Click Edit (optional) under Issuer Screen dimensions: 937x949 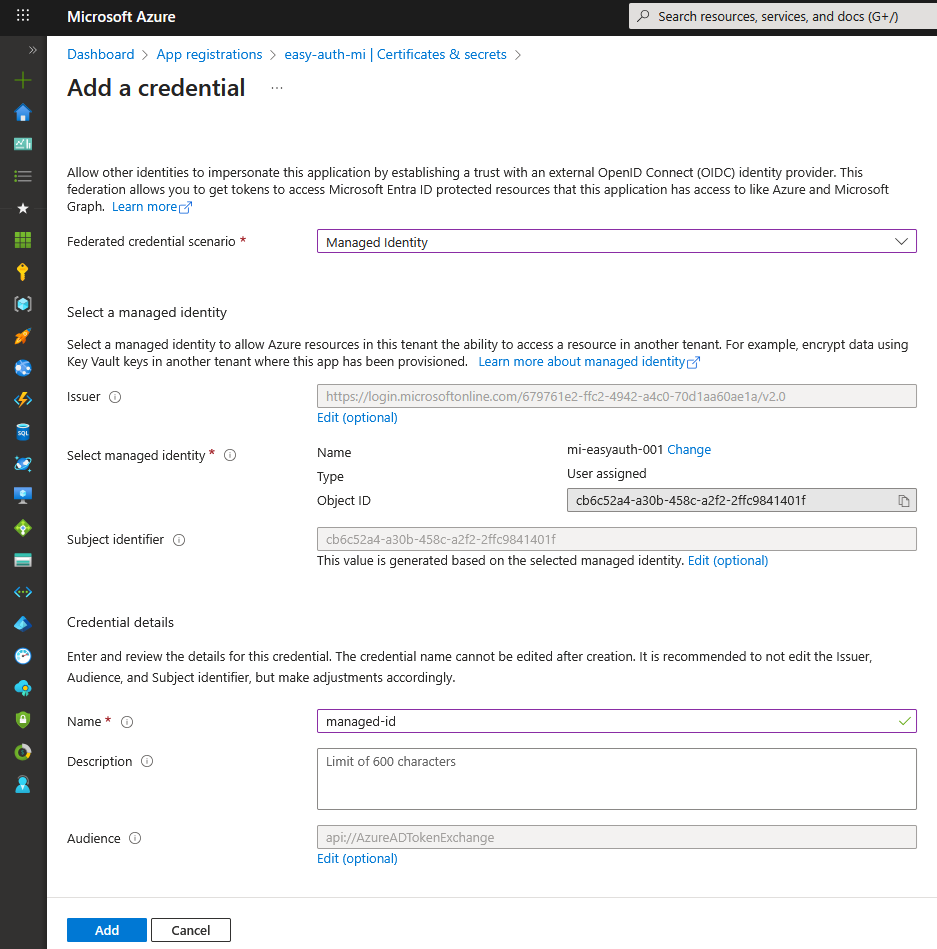tap(357, 418)
